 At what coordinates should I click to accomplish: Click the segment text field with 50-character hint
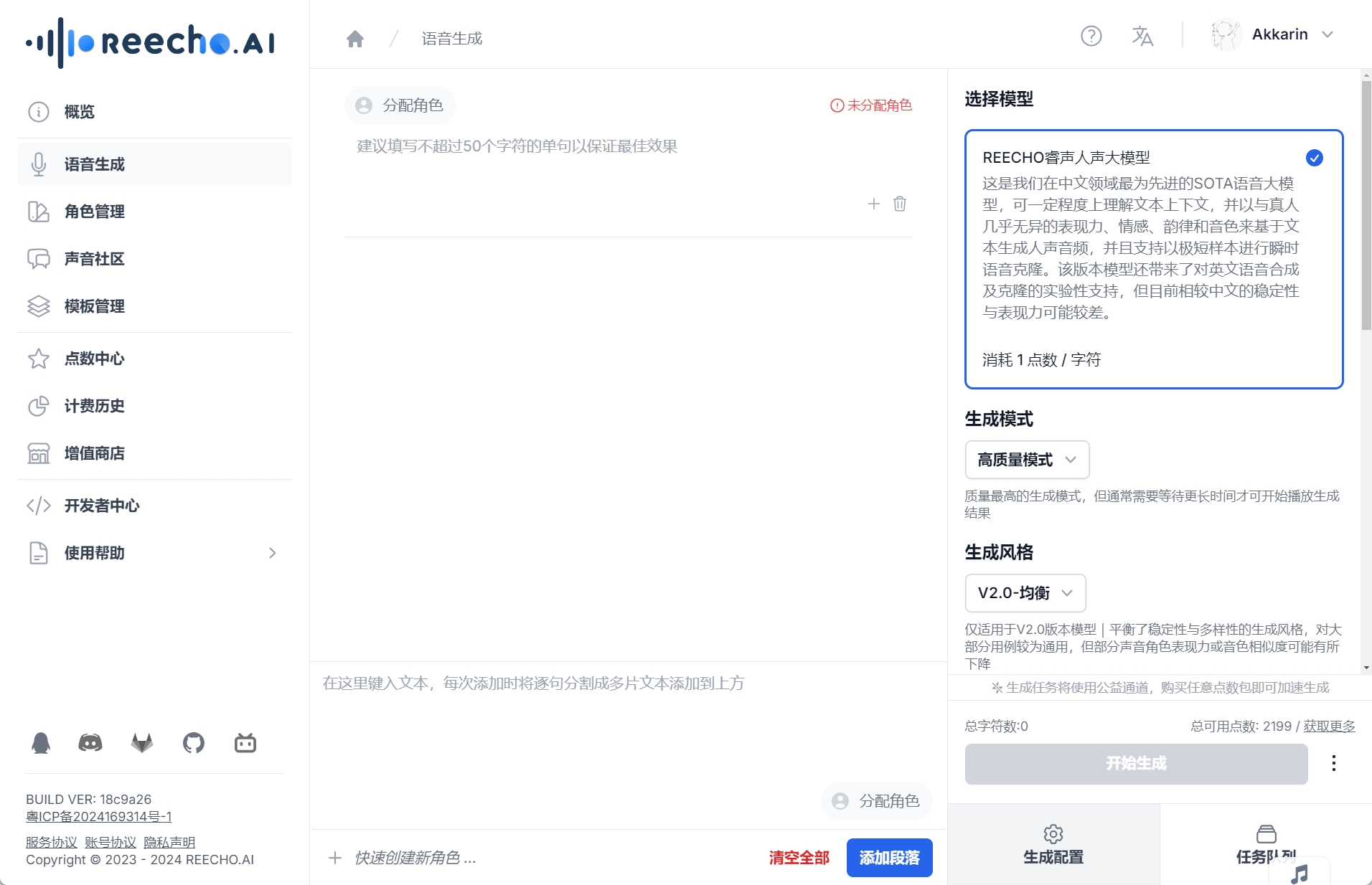[x=628, y=146]
